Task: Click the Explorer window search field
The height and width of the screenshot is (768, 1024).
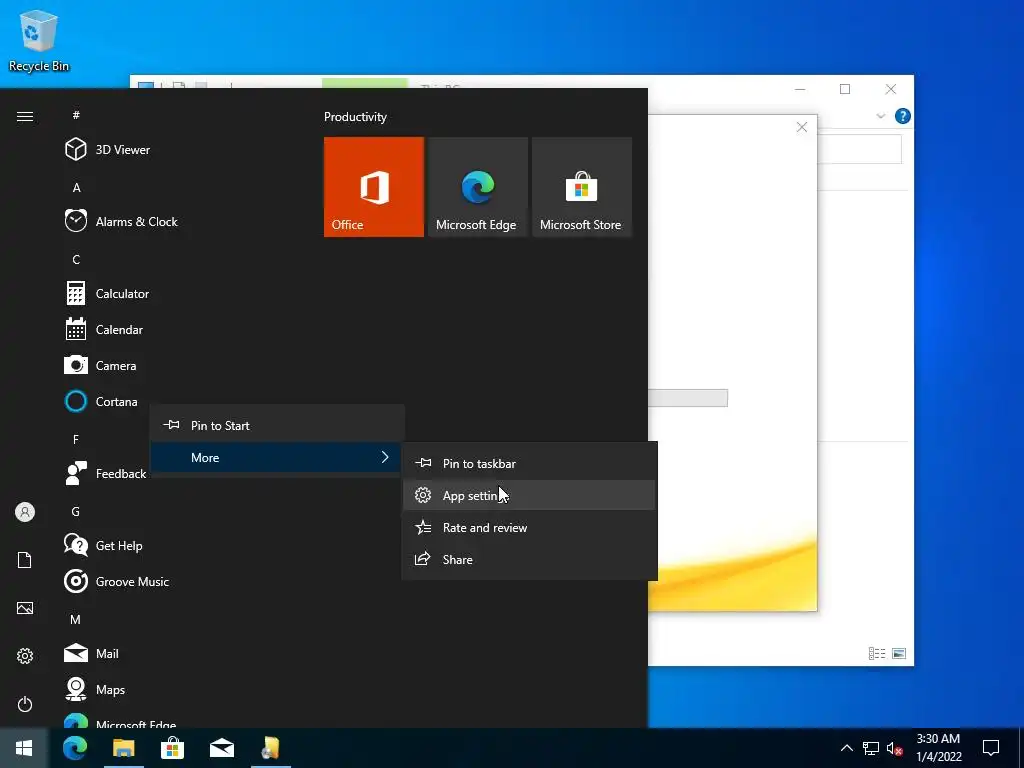Action: pos(859,150)
